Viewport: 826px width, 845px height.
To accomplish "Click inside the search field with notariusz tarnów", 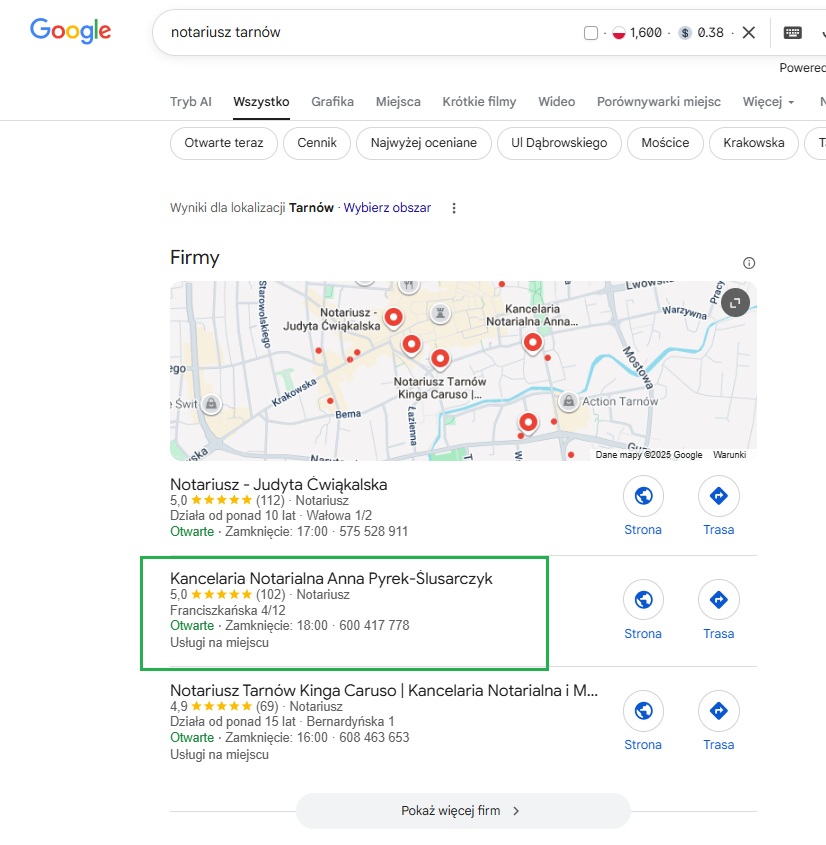I will pyautogui.click(x=360, y=32).
